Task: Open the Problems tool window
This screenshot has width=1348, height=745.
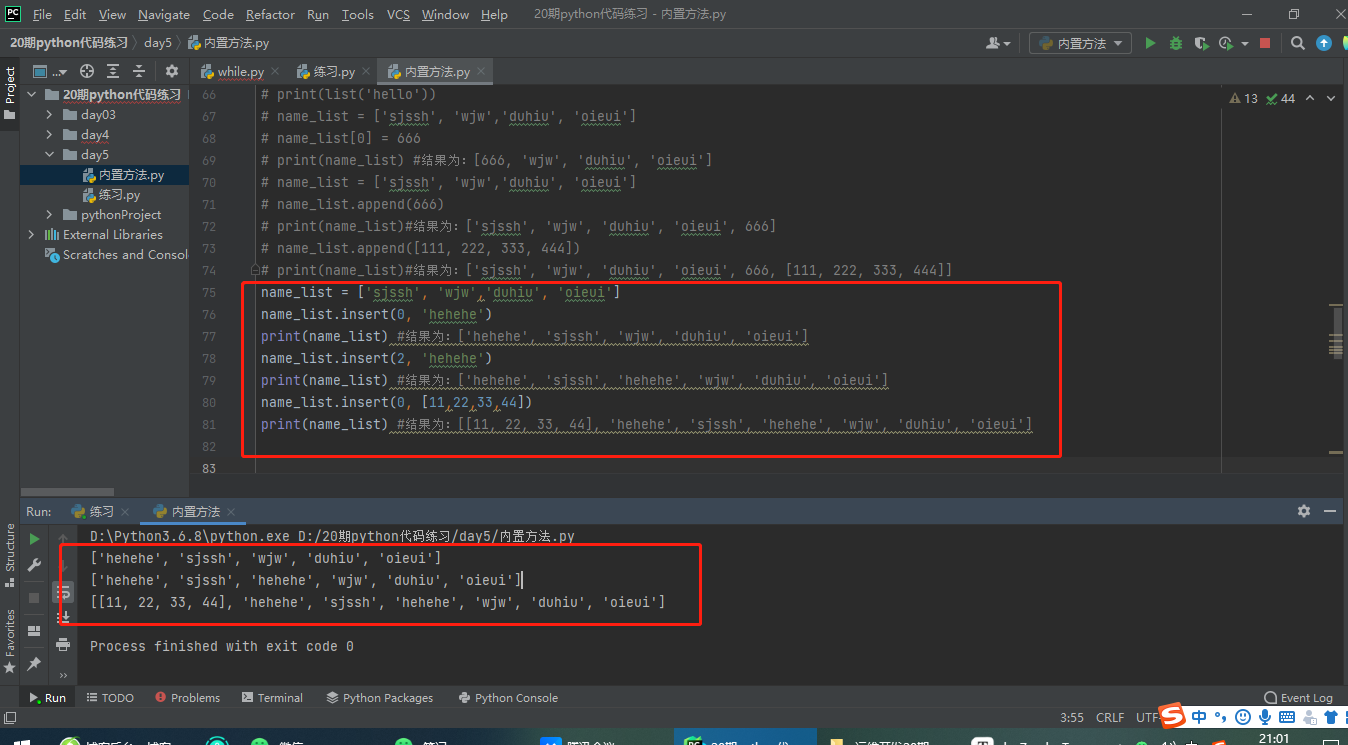Action: (186, 698)
